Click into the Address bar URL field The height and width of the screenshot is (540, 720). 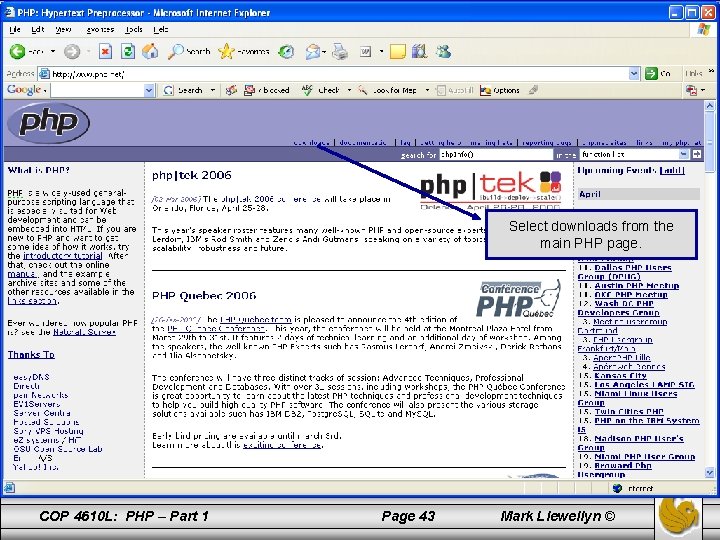tap(333, 73)
